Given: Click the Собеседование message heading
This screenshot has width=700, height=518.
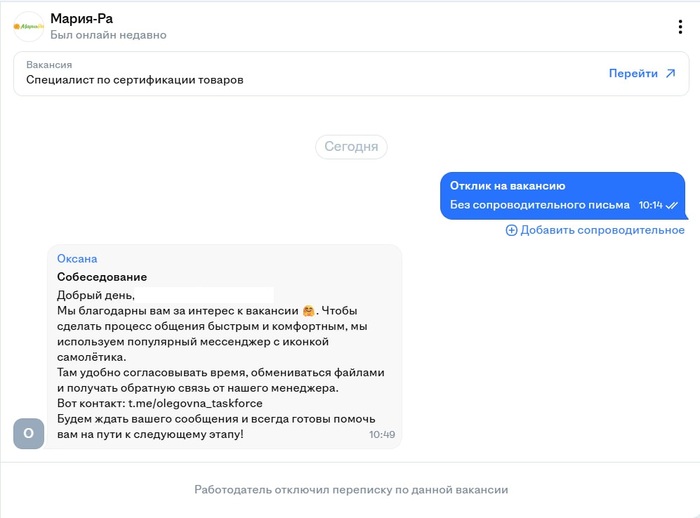Looking at the screenshot, I should click(102, 276).
